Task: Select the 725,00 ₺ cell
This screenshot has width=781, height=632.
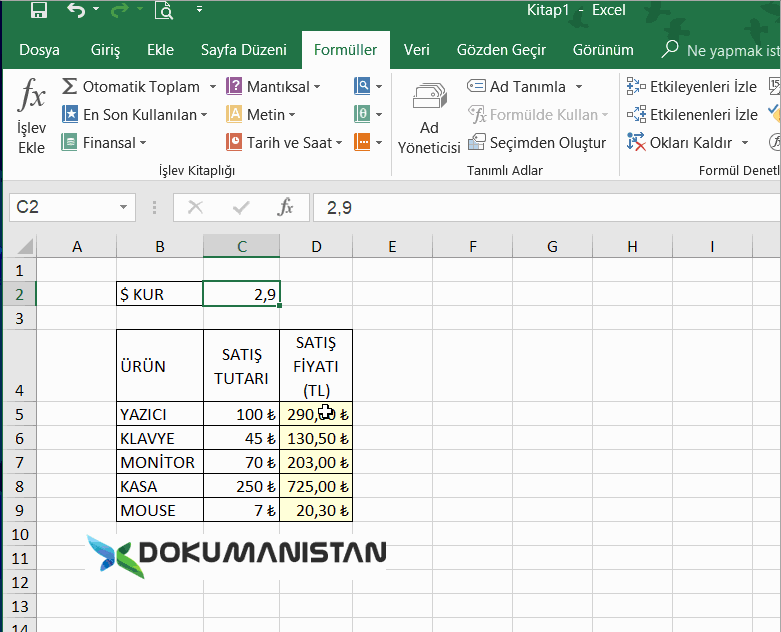Action: [316, 486]
